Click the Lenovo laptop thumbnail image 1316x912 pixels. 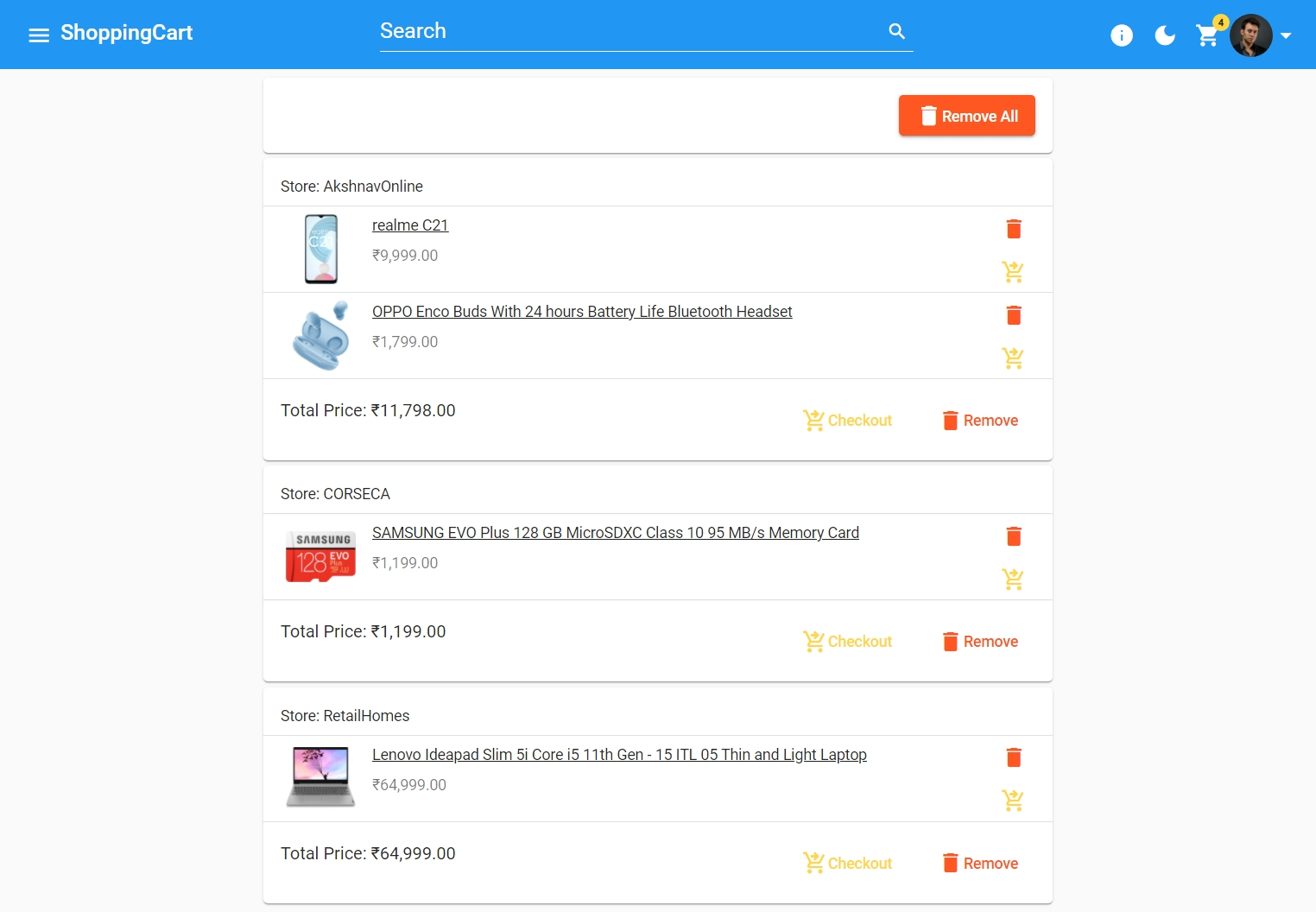click(321, 777)
